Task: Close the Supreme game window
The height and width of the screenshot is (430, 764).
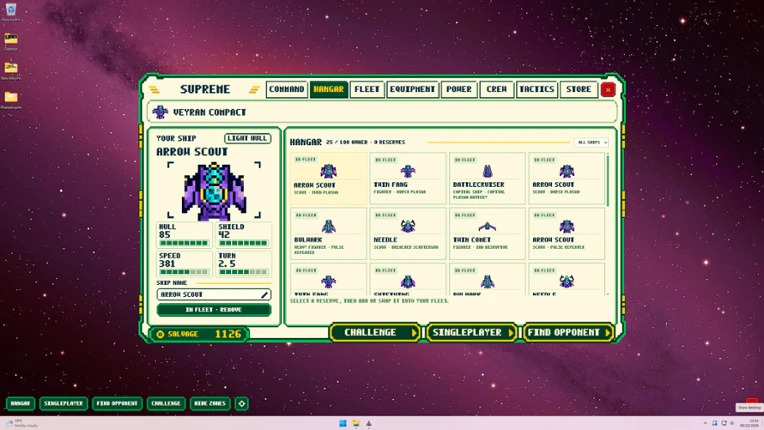Action: point(608,90)
